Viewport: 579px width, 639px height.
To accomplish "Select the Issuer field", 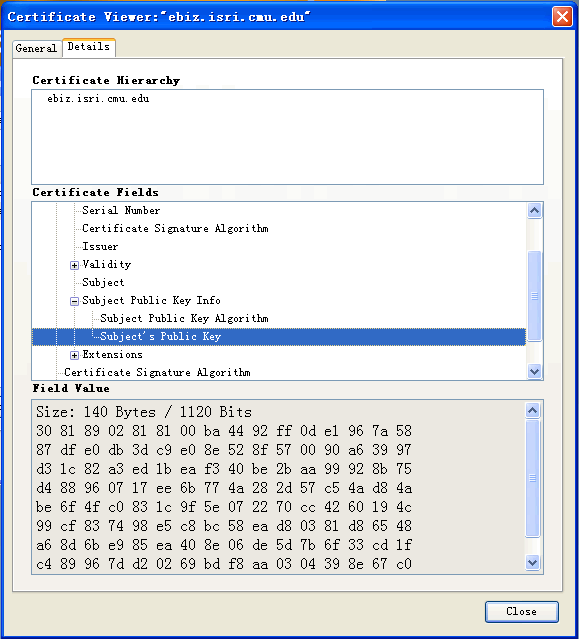I will click(x=100, y=247).
